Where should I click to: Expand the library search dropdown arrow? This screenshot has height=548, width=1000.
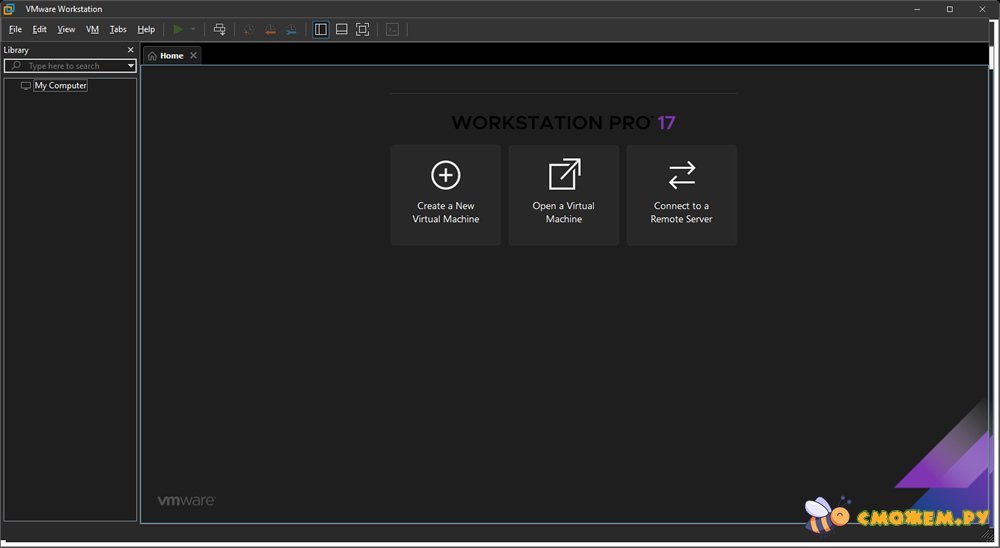click(131, 66)
